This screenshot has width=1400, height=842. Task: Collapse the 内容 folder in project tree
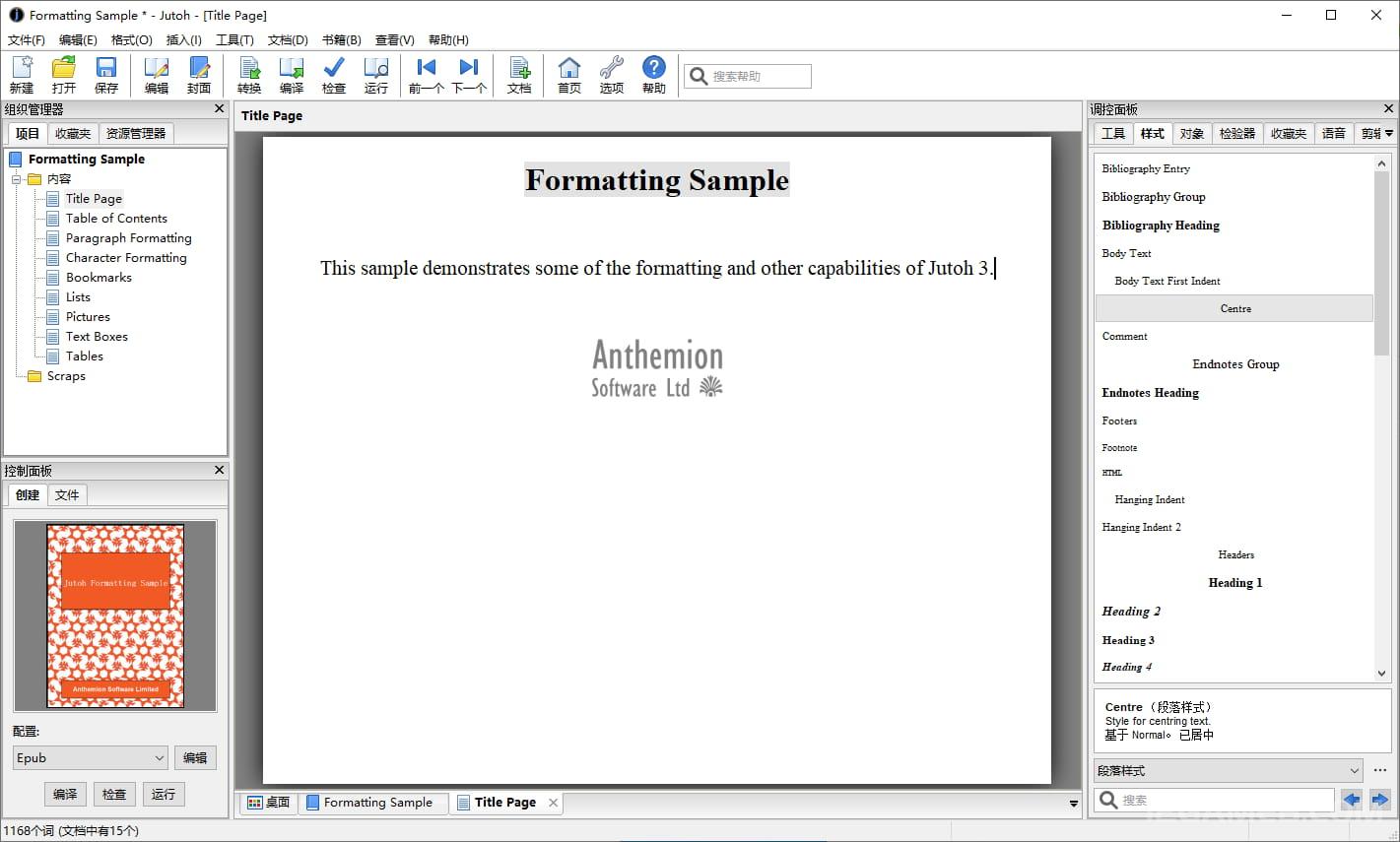click(x=17, y=179)
